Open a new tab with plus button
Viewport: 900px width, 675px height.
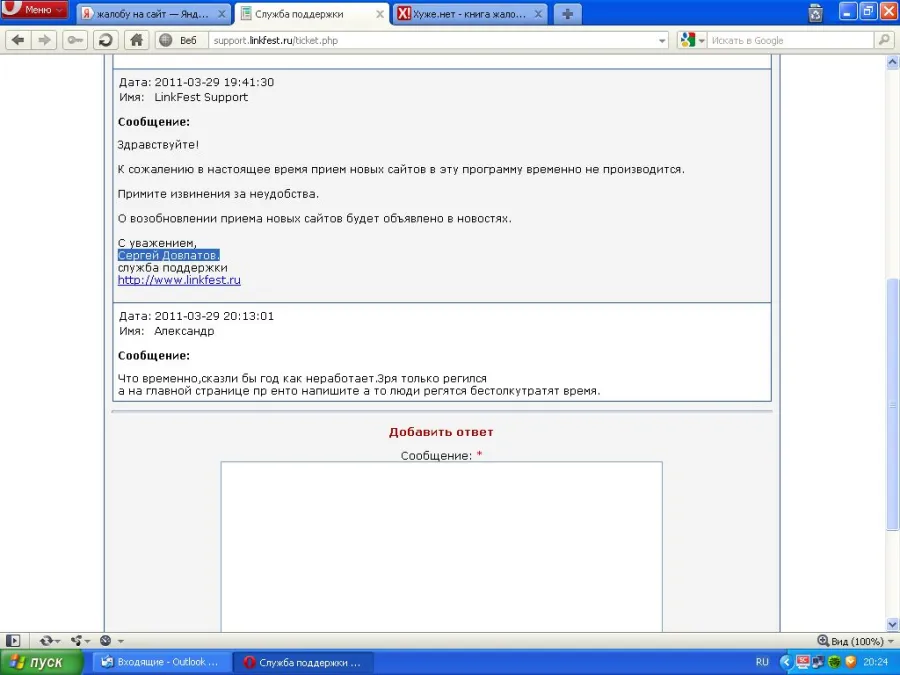tap(568, 14)
